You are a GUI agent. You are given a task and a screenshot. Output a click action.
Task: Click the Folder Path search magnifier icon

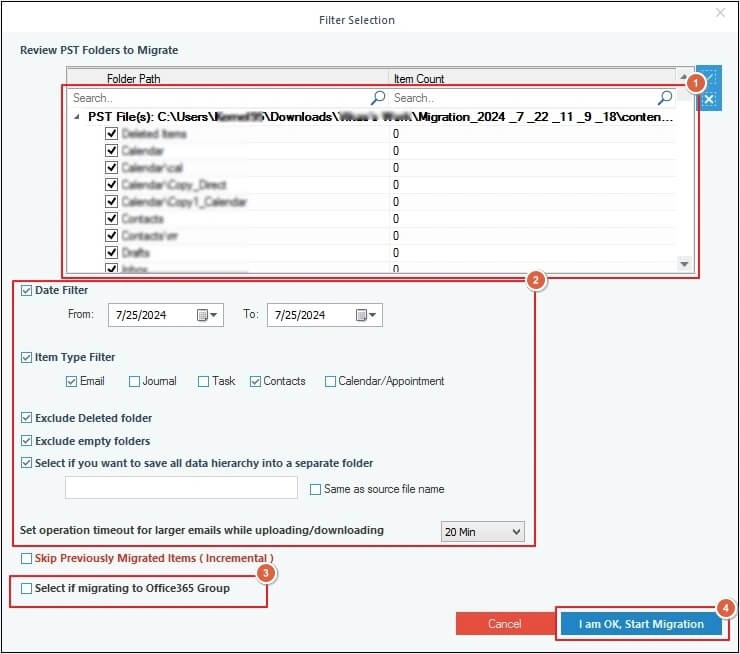click(x=378, y=98)
